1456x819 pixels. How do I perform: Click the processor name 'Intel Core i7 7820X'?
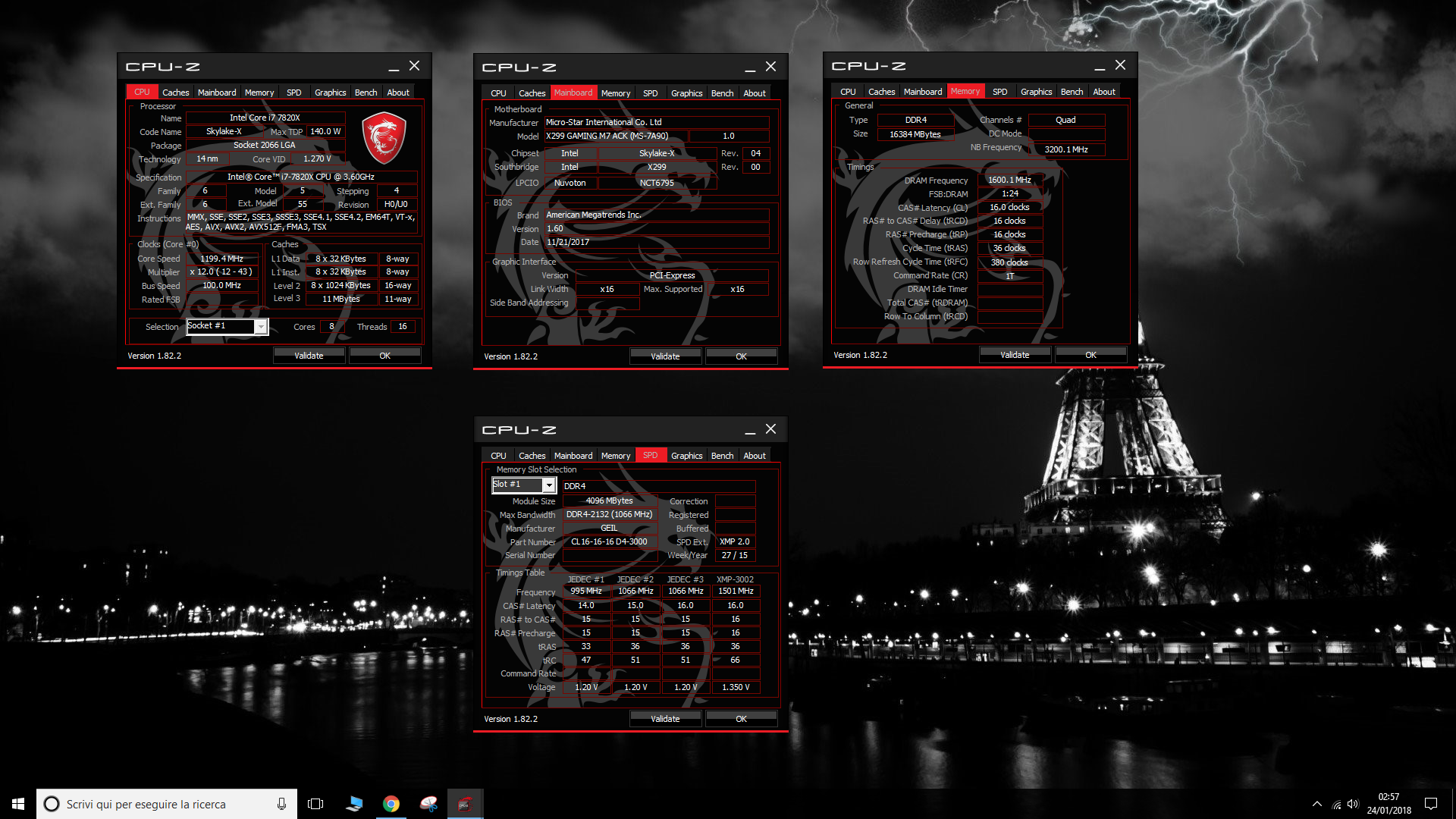coord(265,118)
